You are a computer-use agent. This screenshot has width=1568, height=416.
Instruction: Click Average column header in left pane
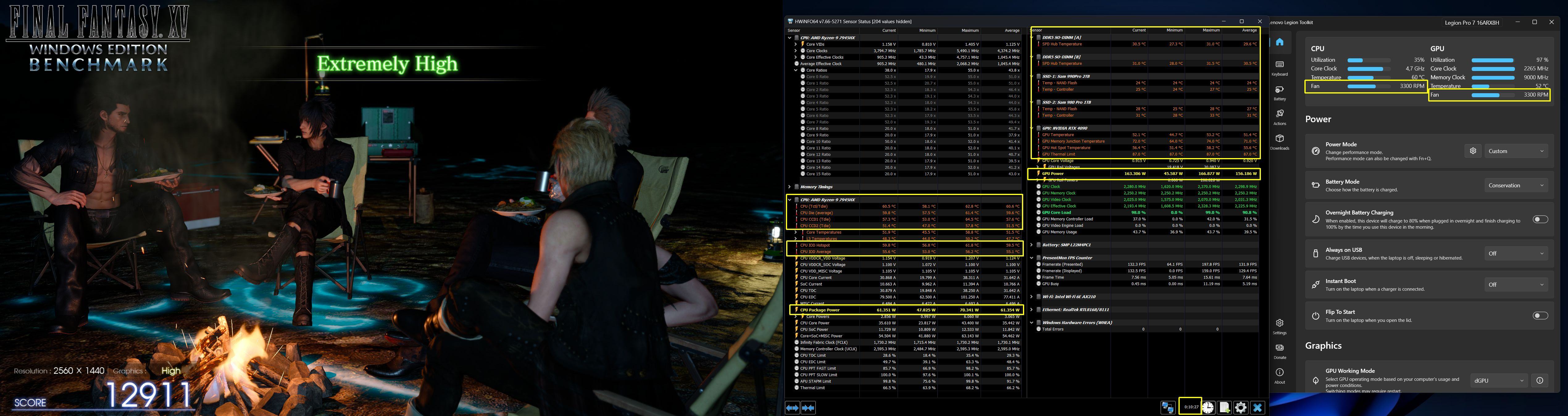tap(1001, 31)
